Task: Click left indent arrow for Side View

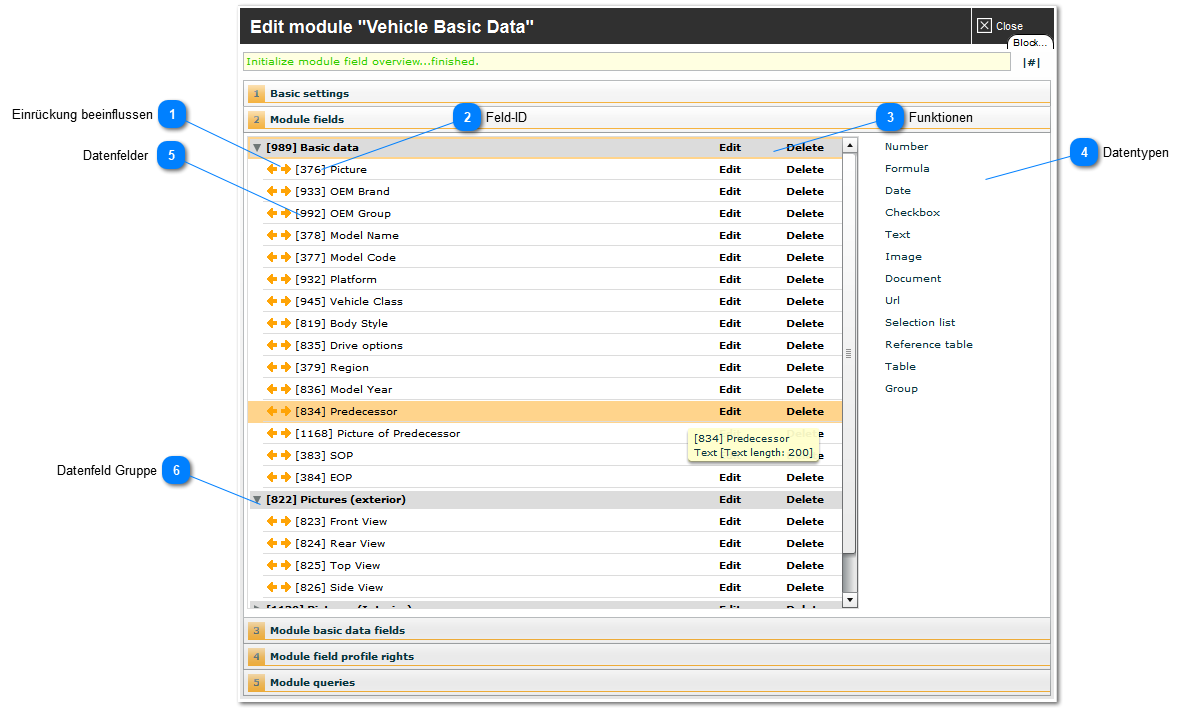Action: [x=272, y=586]
